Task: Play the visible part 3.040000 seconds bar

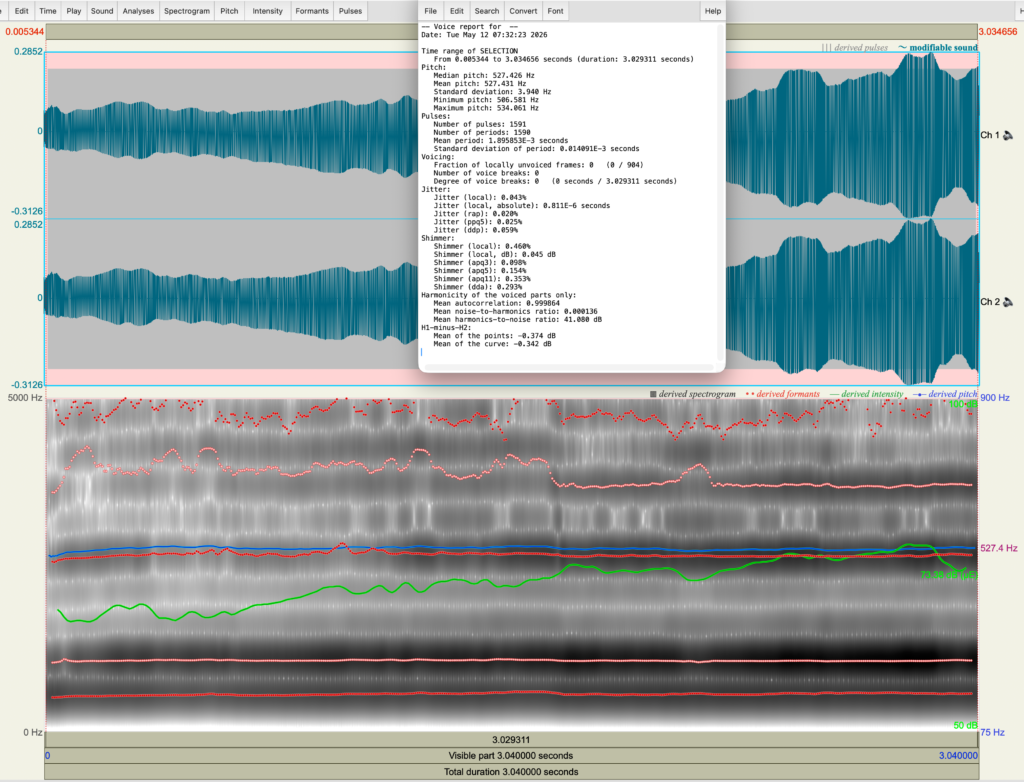Action: [511, 755]
